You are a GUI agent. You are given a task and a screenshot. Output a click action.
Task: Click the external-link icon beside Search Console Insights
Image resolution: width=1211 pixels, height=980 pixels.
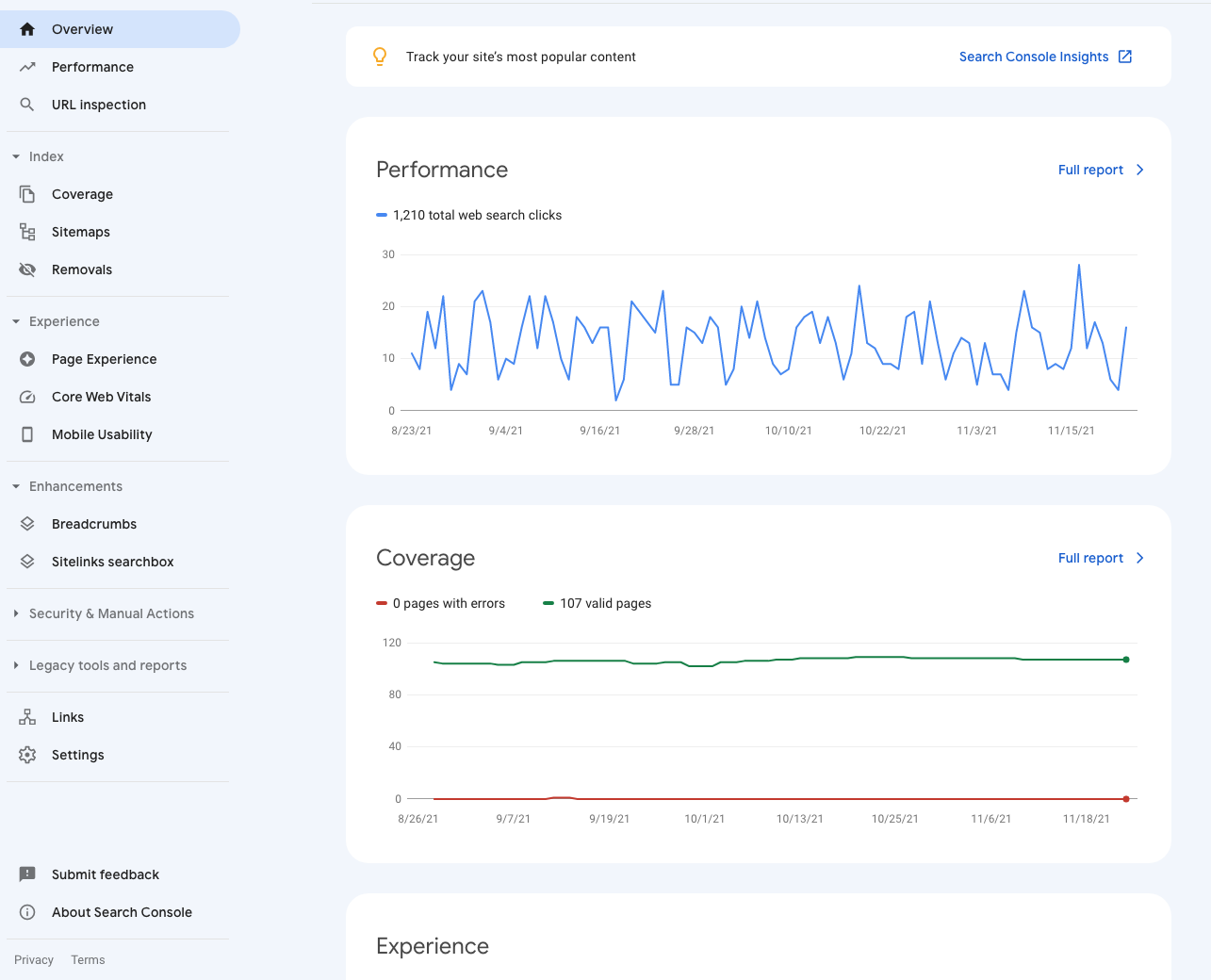click(1125, 57)
